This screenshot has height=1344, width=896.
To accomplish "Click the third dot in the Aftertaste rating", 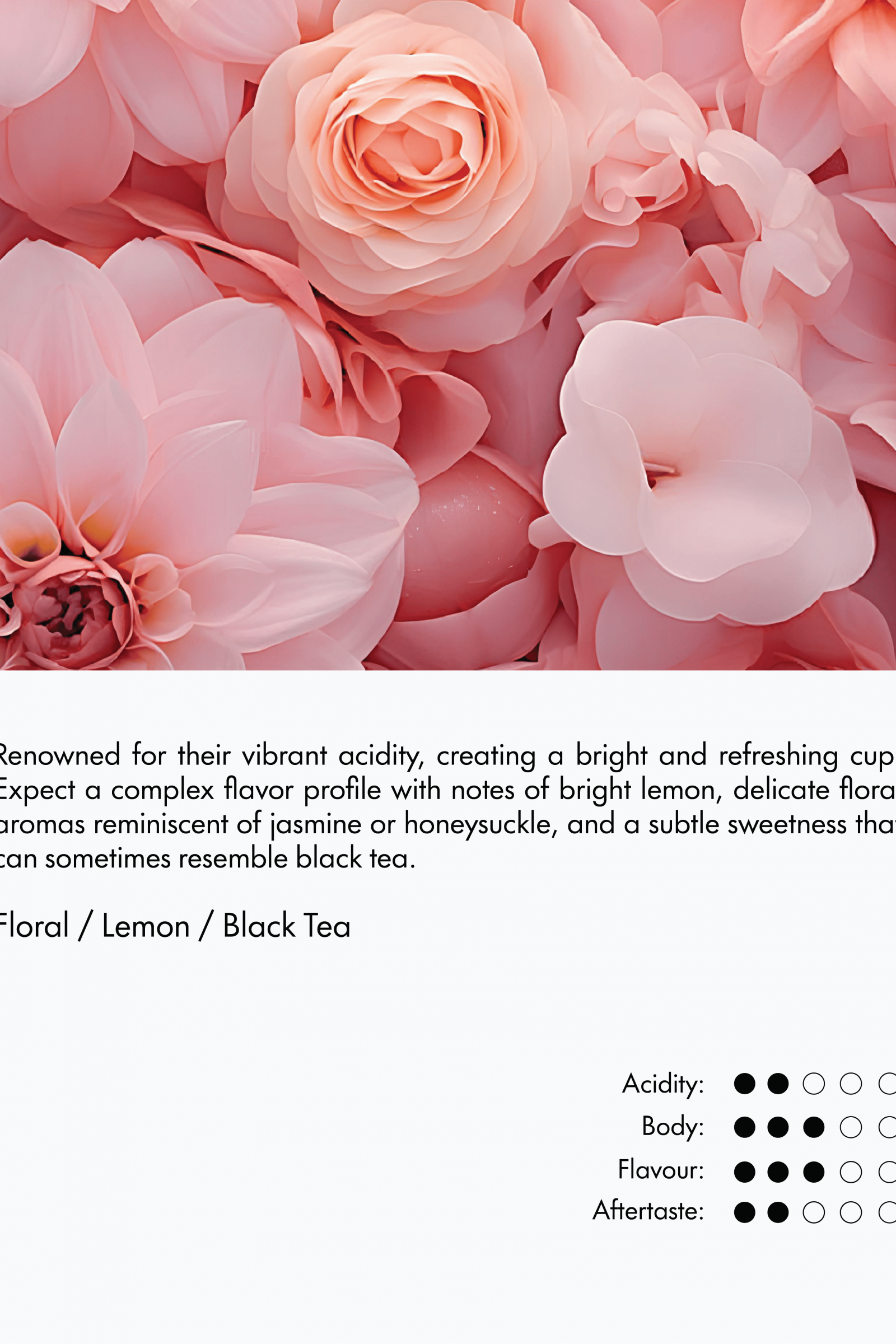I will tap(814, 1212).
